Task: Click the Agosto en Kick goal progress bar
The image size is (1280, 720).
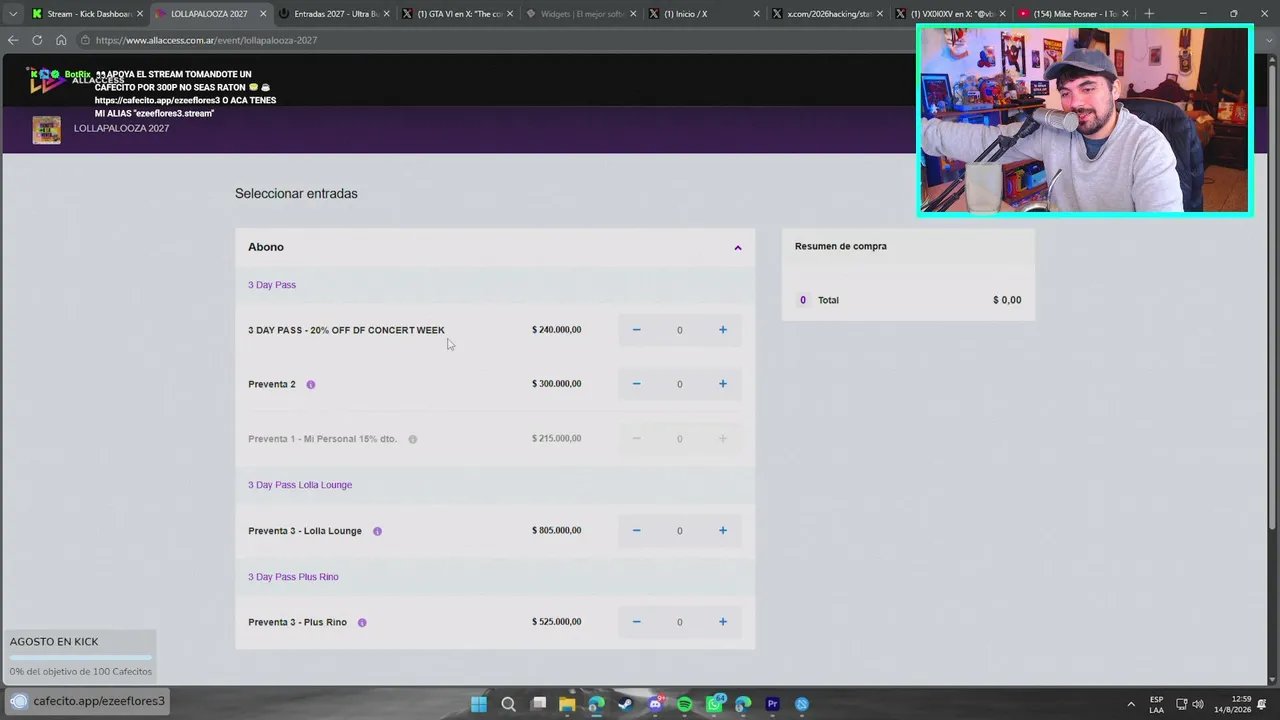Action: 81,657
